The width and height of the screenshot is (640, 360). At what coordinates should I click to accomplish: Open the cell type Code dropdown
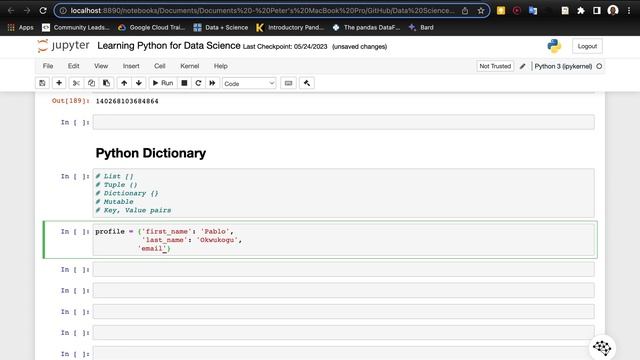pos(249,84)
